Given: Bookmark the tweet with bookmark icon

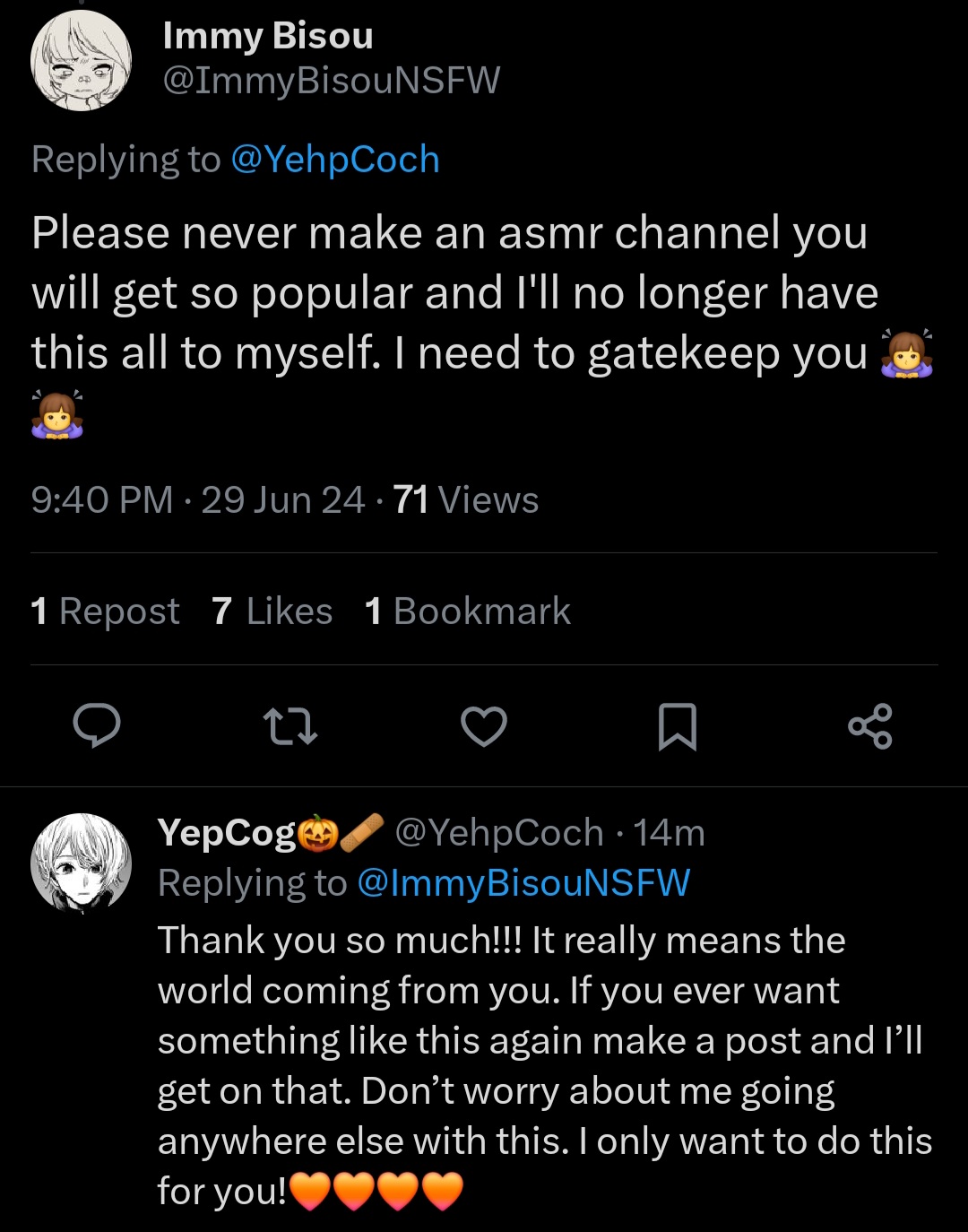Looking at the screenshot, I should click(677, 725).
